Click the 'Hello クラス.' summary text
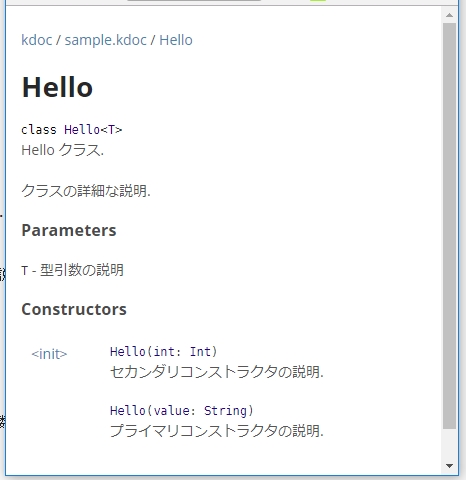Image resolution: width=466 pixels, height=480 pixels. (x=63, y=150)
